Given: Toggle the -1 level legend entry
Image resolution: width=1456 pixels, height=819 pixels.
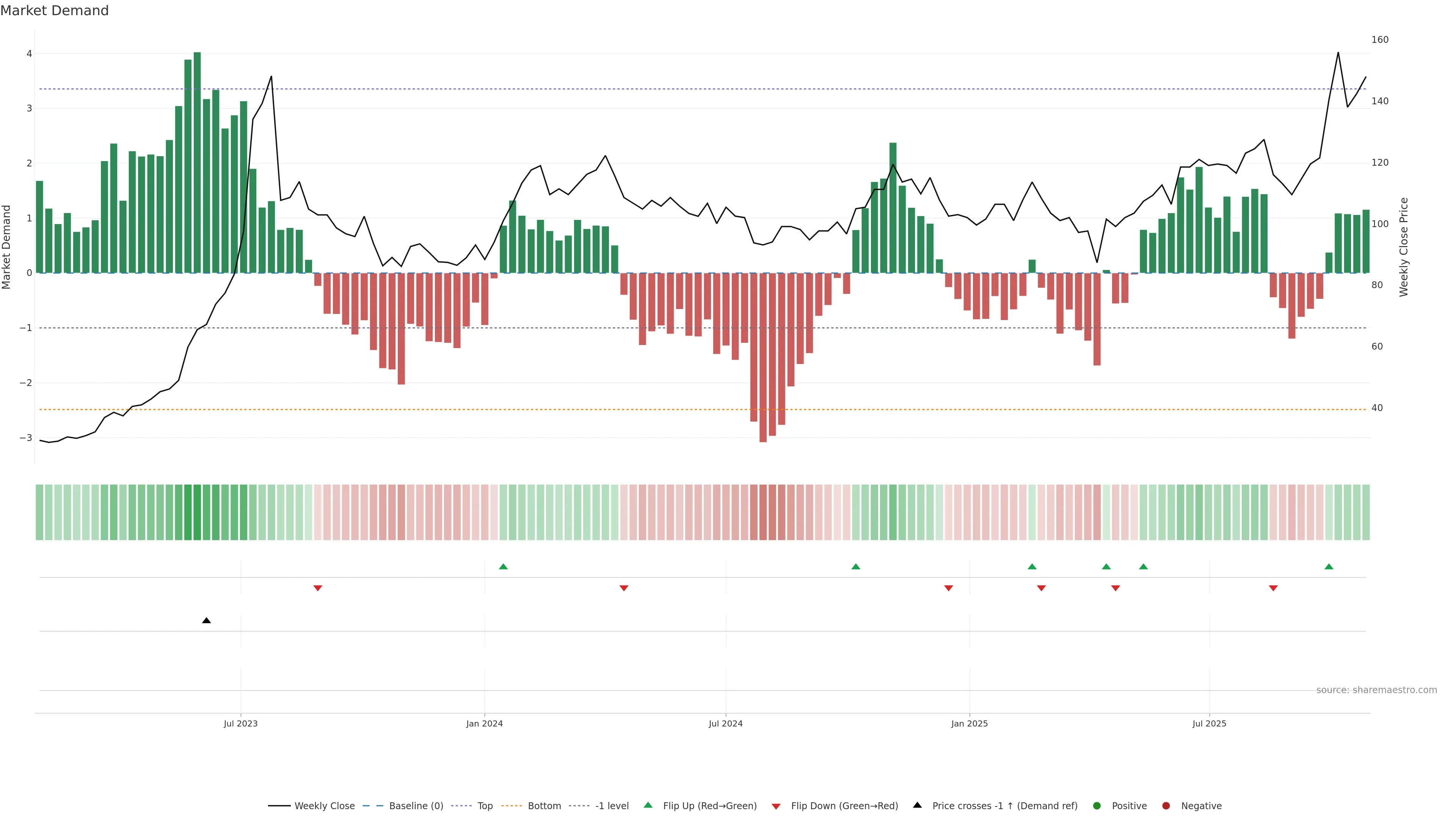Looking at the screenshot, I should pyautogui.click(x=612, y=805).
